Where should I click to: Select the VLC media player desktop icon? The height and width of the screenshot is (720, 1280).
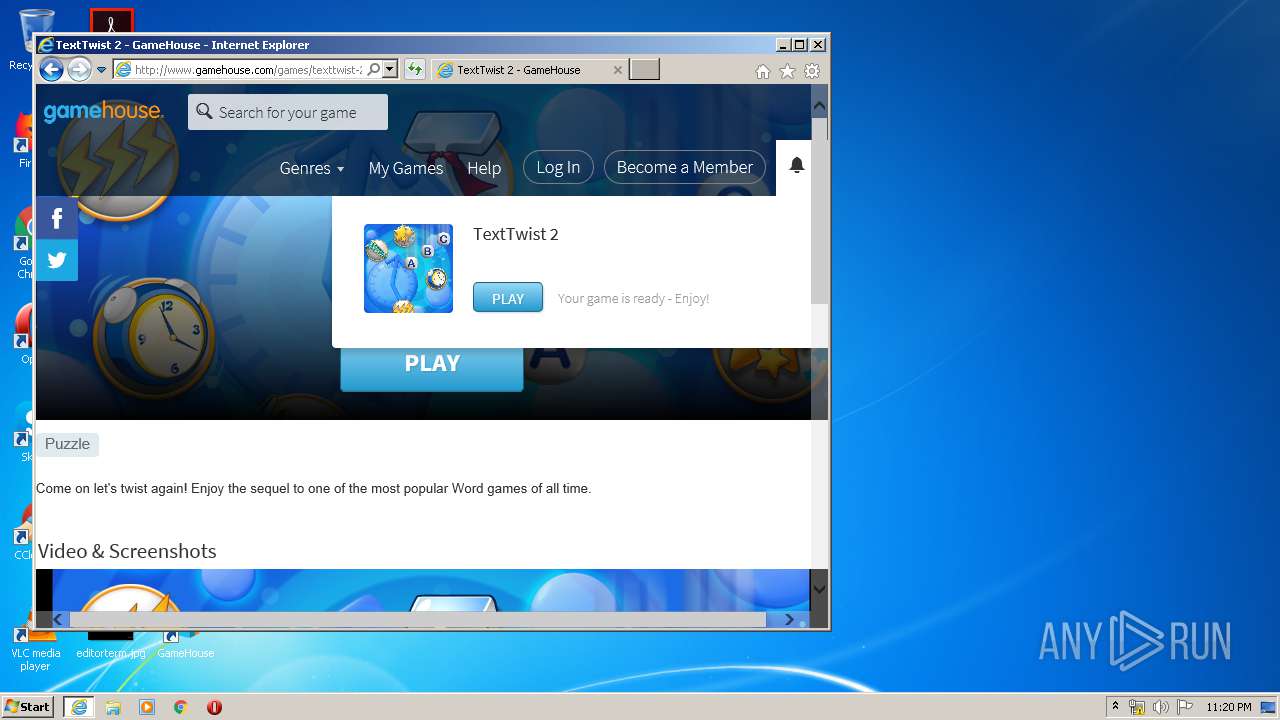click(35, 650)
